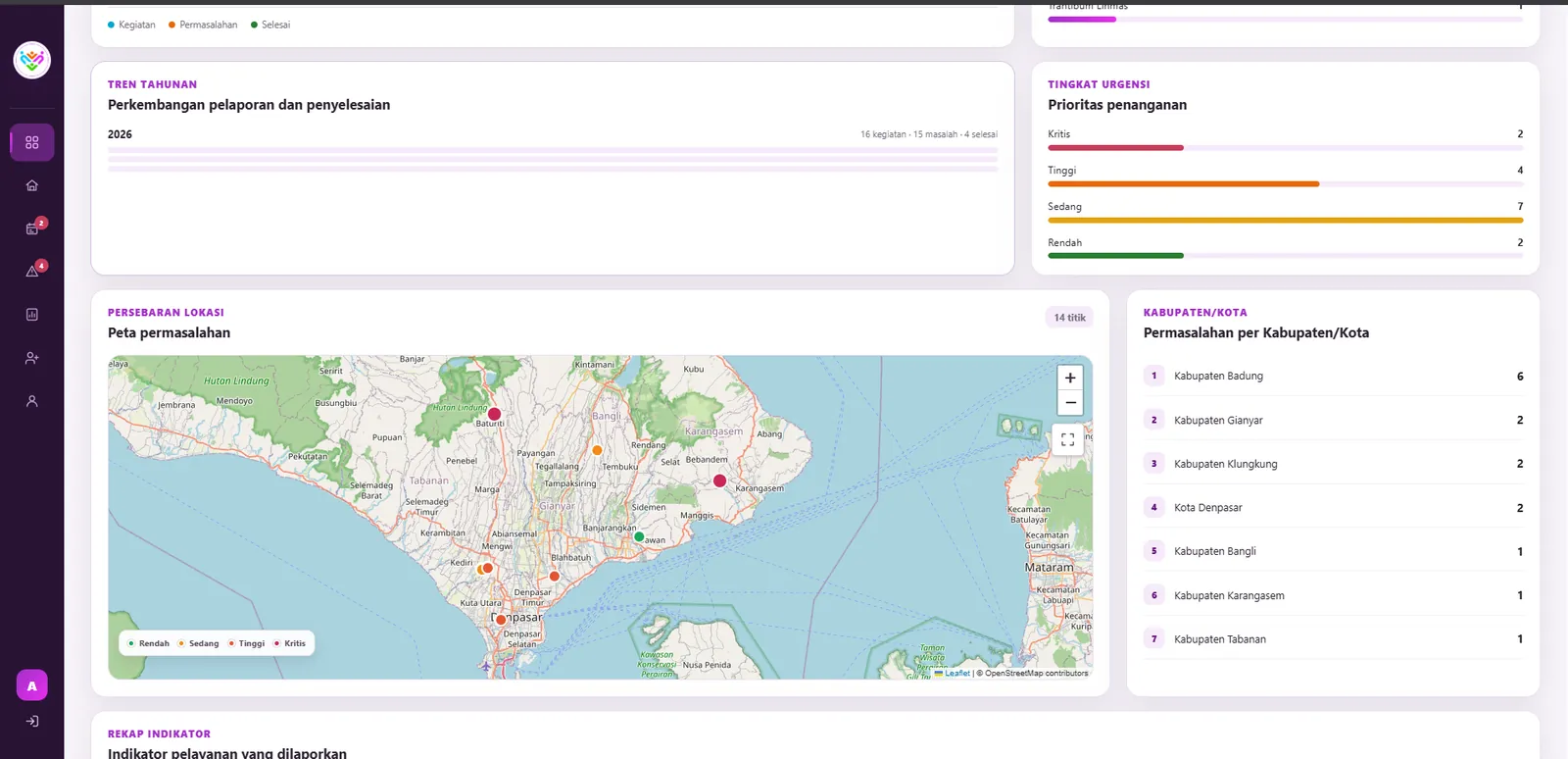
Task: Open the add-user icon in sidebar
Action: [x=32, y=358]
